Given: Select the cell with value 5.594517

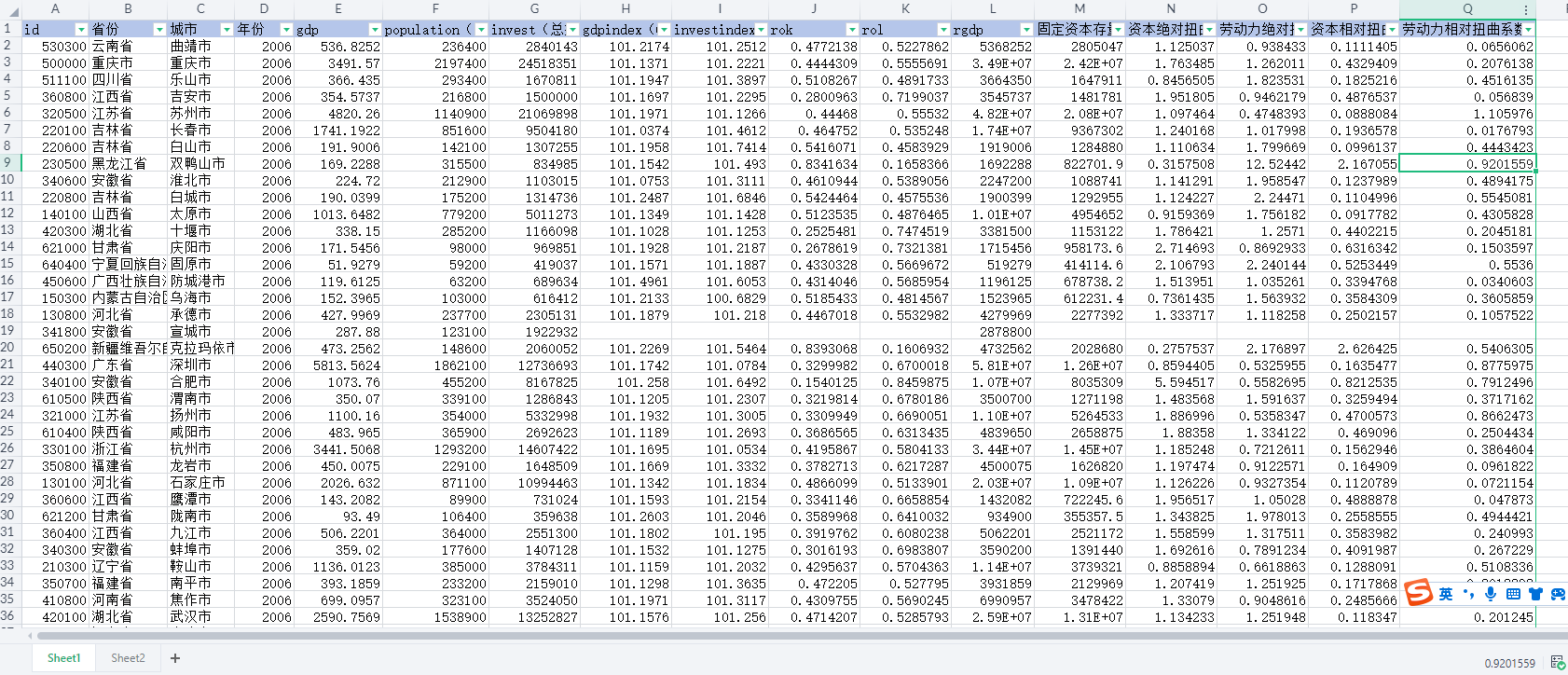Looking at the screenshot, I should (x=1171, y=381).
